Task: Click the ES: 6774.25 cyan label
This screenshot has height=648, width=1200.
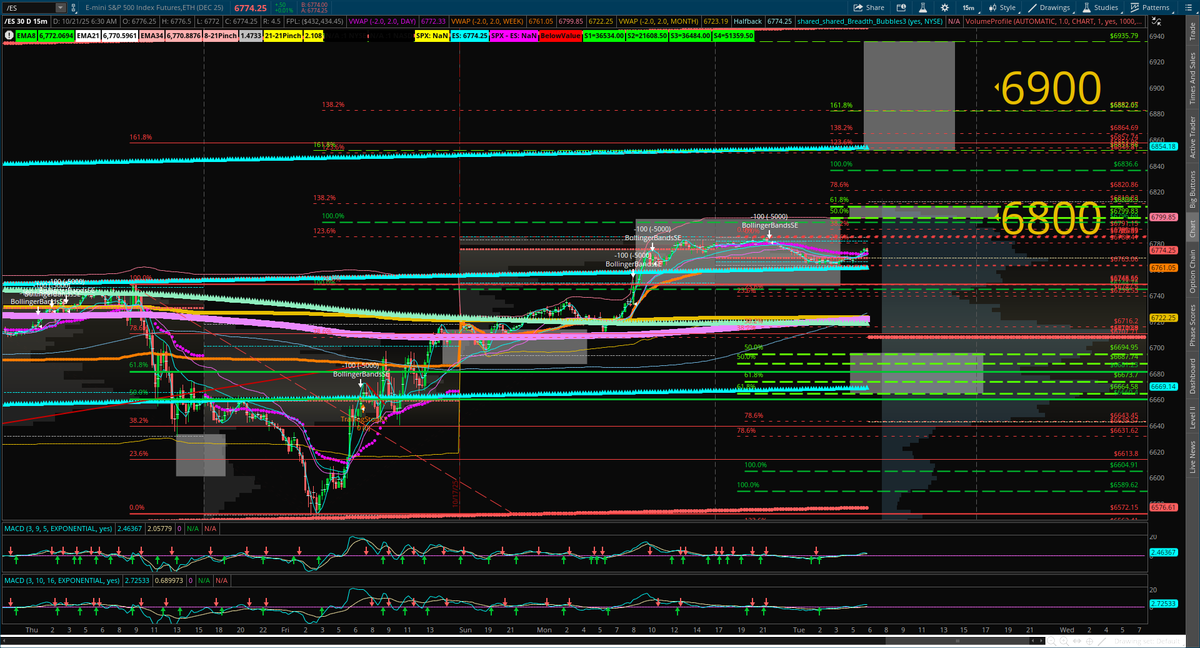Action: [x=469, y=36]
